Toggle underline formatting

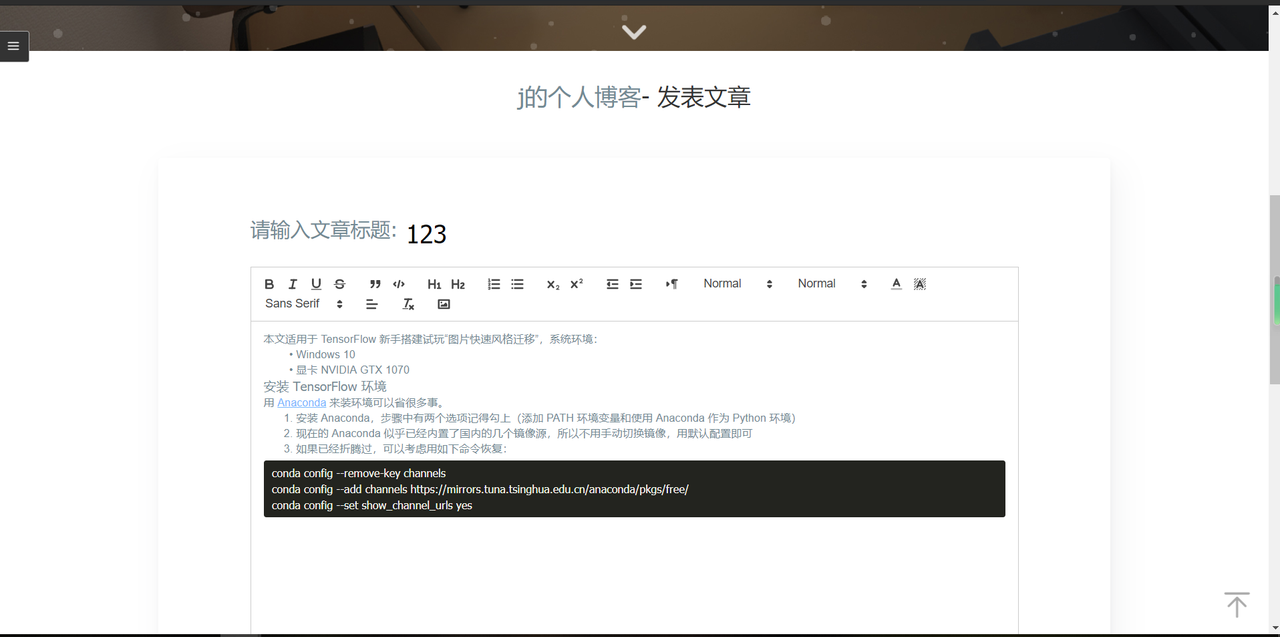pyautogui.click(x=316, y=283)
